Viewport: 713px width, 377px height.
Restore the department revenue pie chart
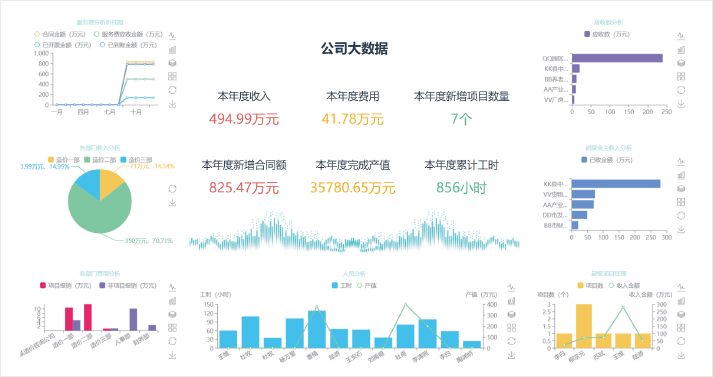pos(172,189)
